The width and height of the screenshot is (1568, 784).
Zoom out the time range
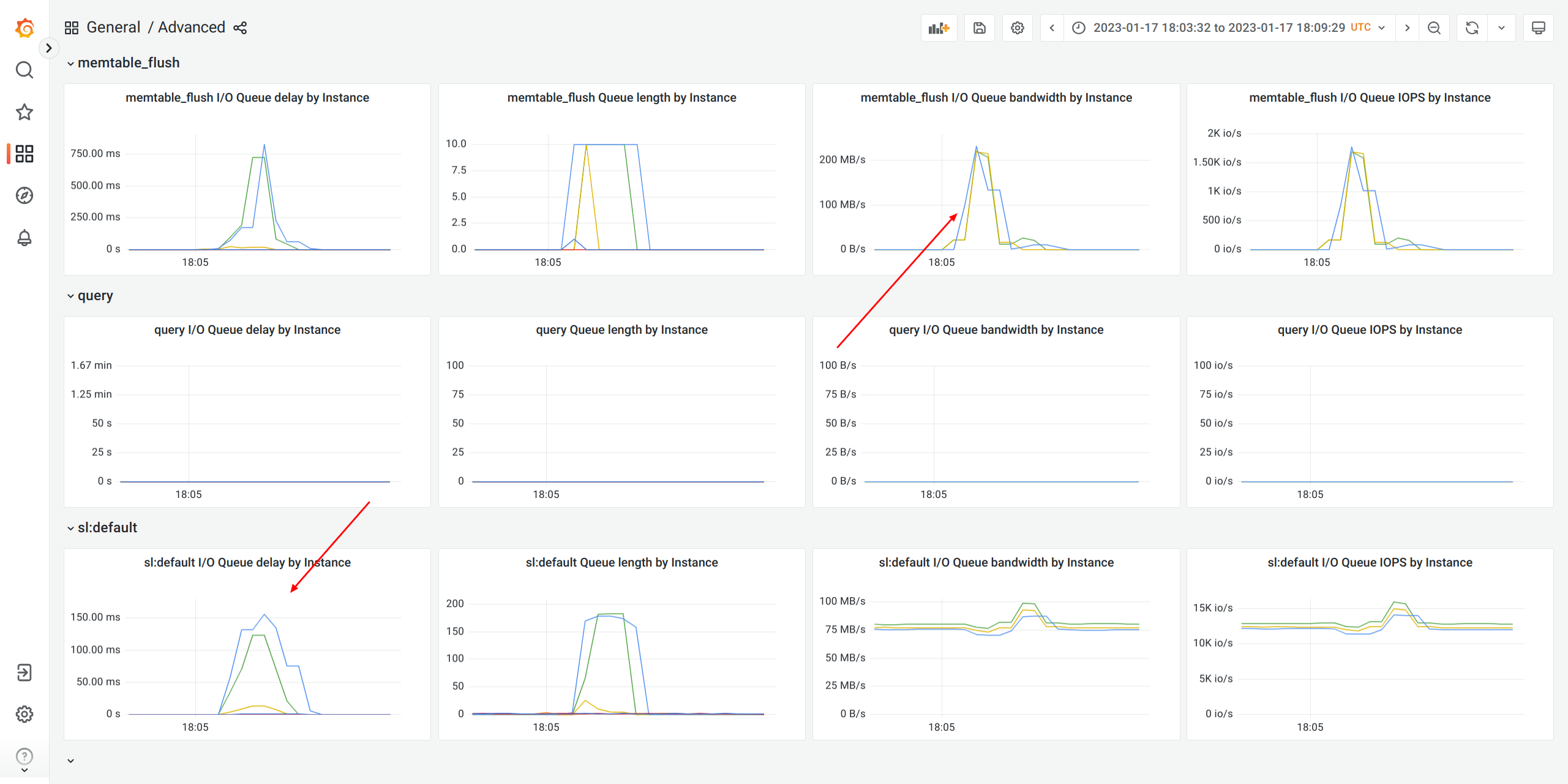pos(1434,28)
